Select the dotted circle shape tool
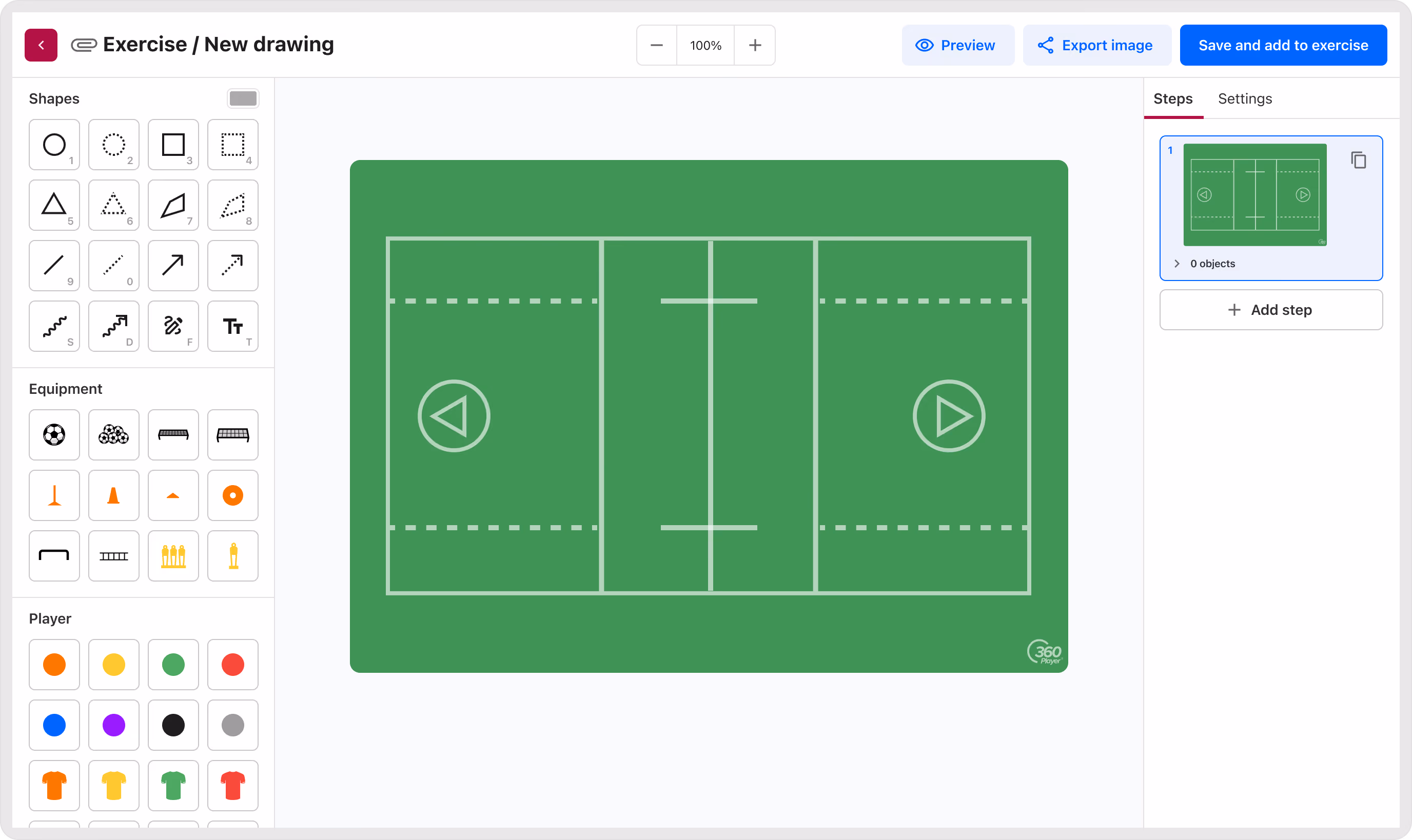The image size is (1412, 840). (x=114, y=144)
